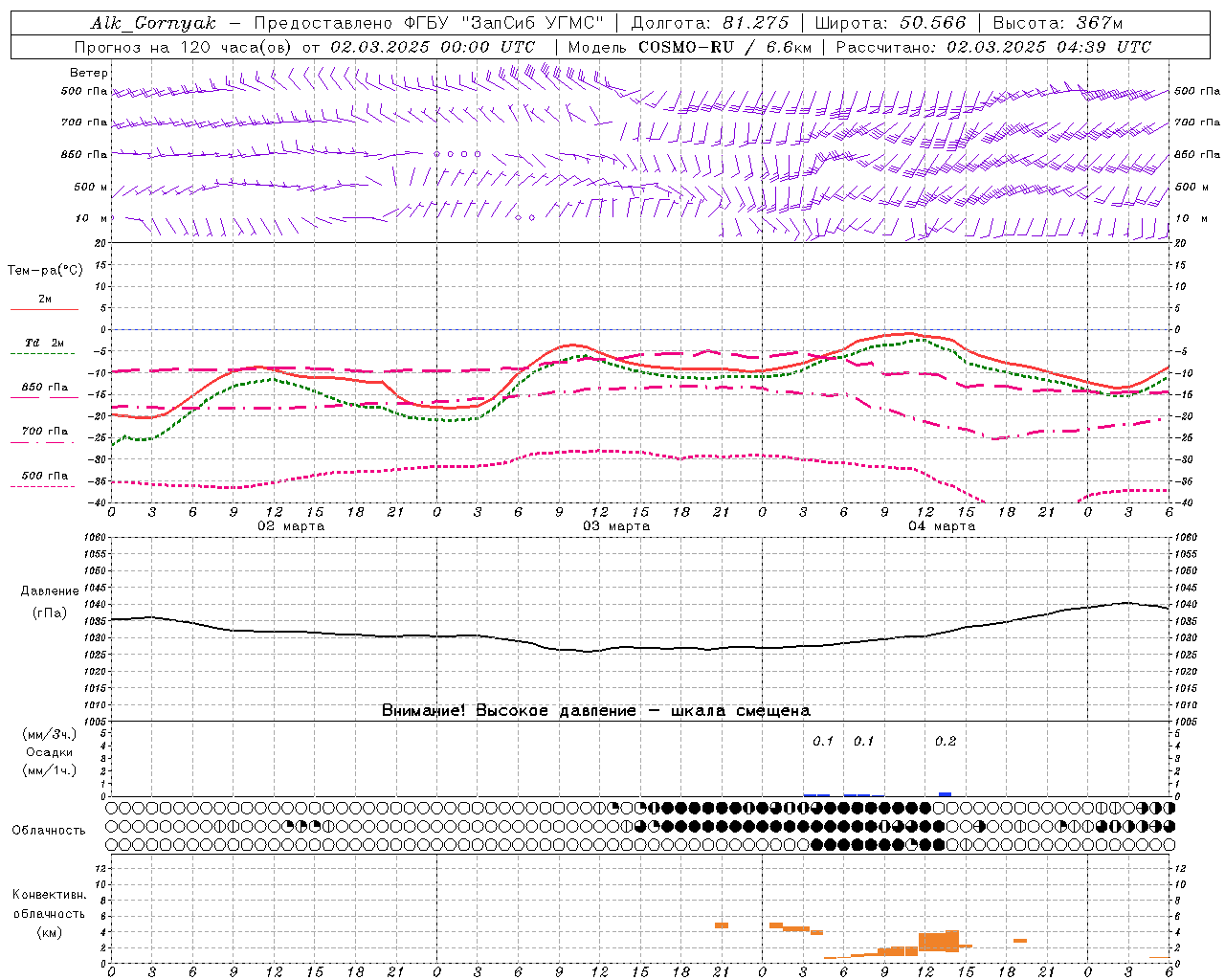This screenshot has height=980, width=1225.
Task: Click the Долгота: 81.275 value
Action: point(710,23)
